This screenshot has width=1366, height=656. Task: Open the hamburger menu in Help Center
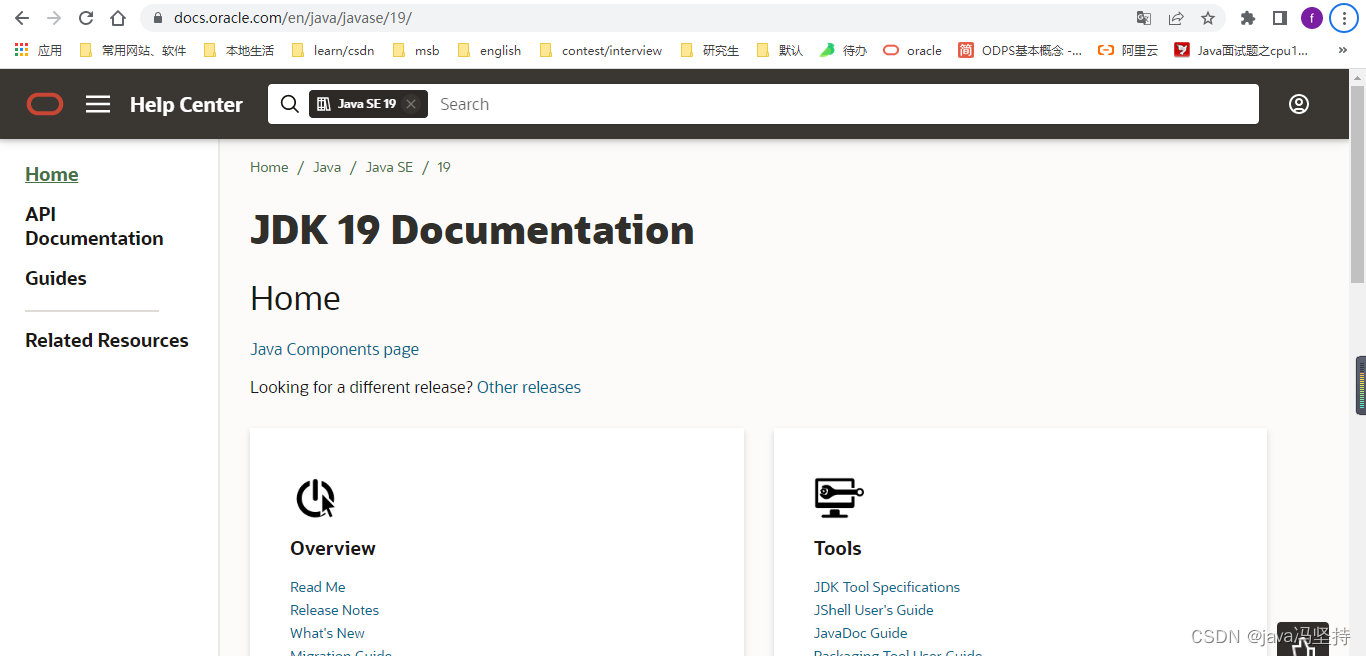98,104
